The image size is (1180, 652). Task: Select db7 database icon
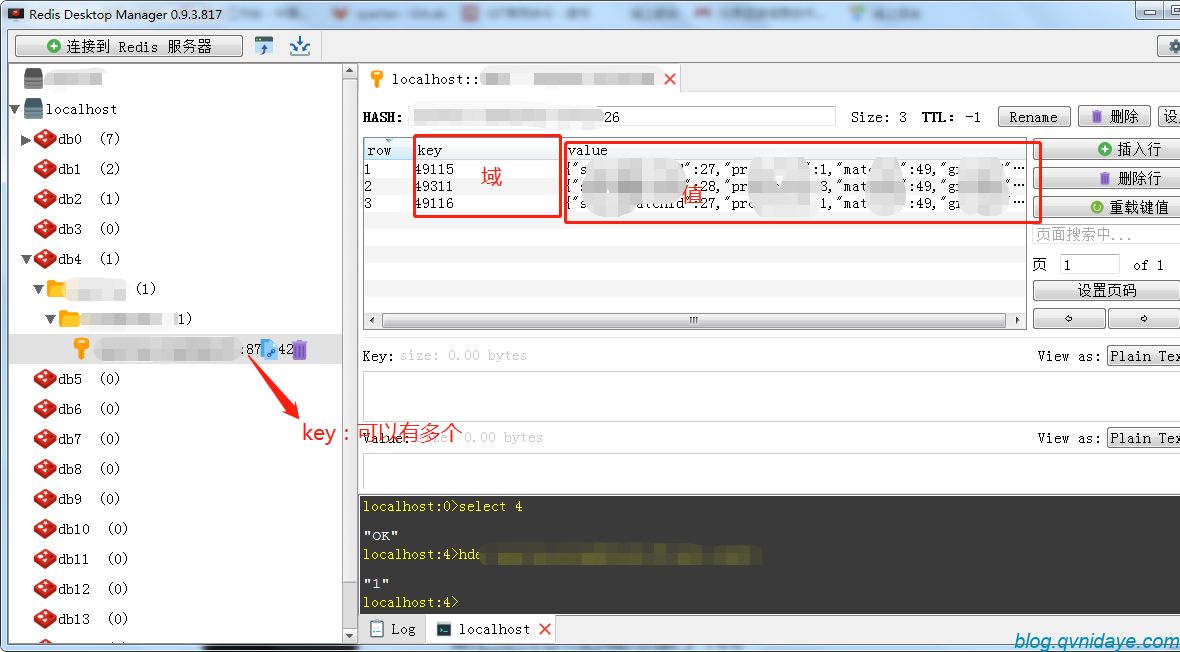click(45, 439)
